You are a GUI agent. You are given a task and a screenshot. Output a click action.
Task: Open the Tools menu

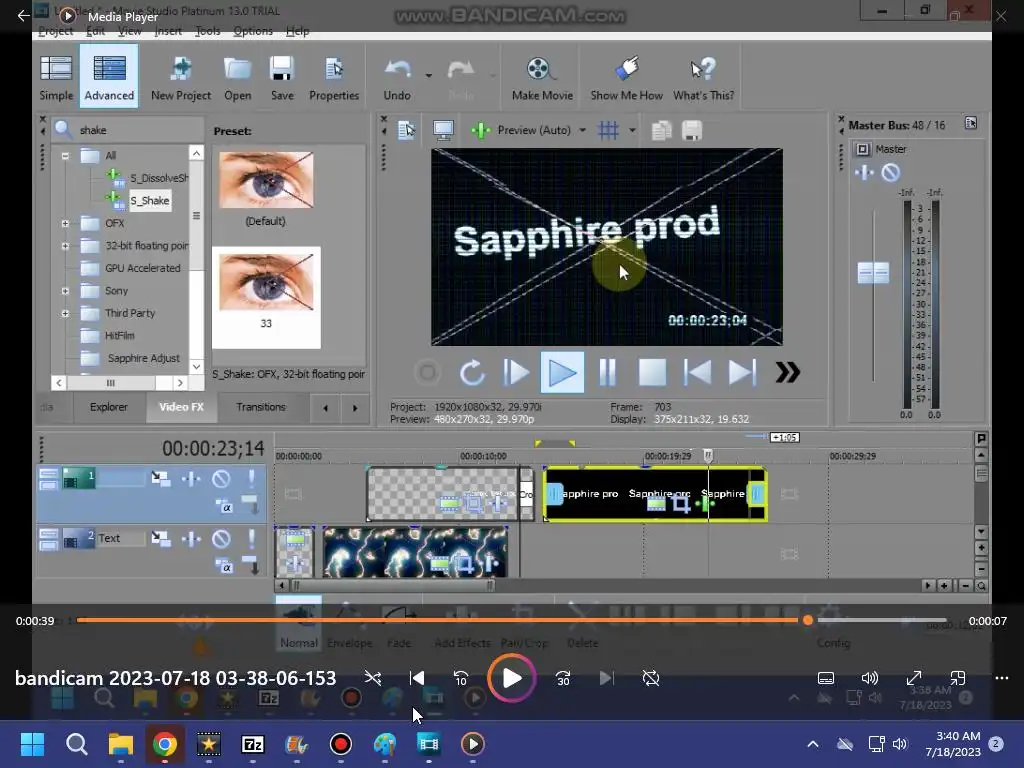(208, 31)
